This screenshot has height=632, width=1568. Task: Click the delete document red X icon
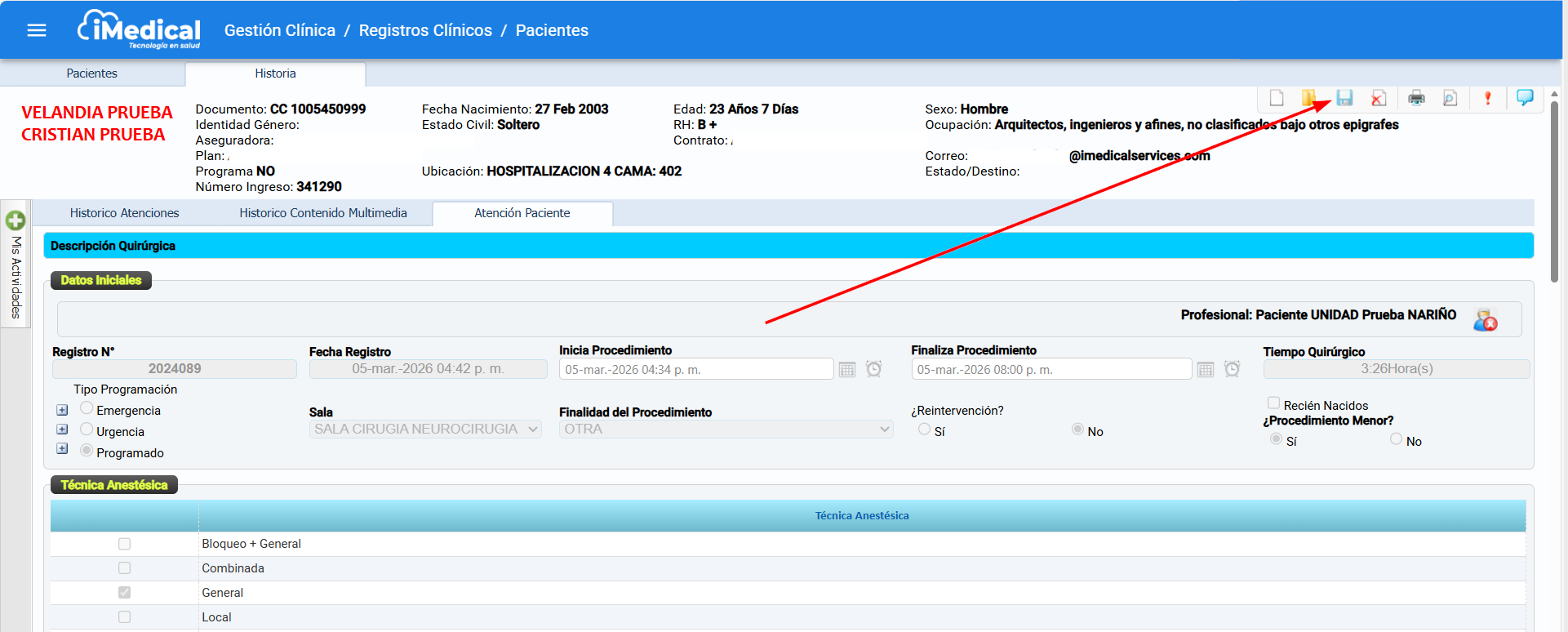[x=1378, y=99]
